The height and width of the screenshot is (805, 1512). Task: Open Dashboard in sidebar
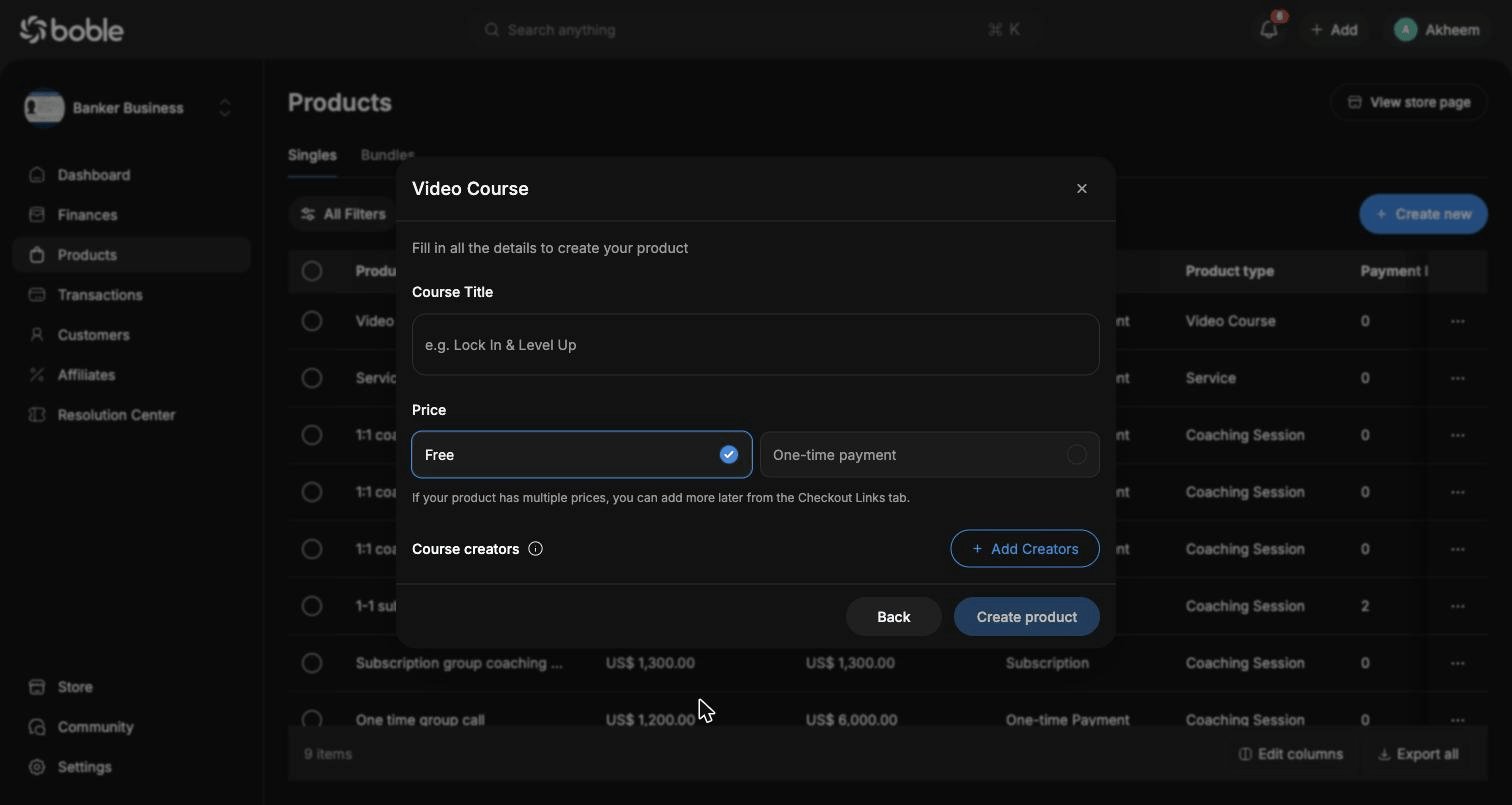(x=131, y=175)
